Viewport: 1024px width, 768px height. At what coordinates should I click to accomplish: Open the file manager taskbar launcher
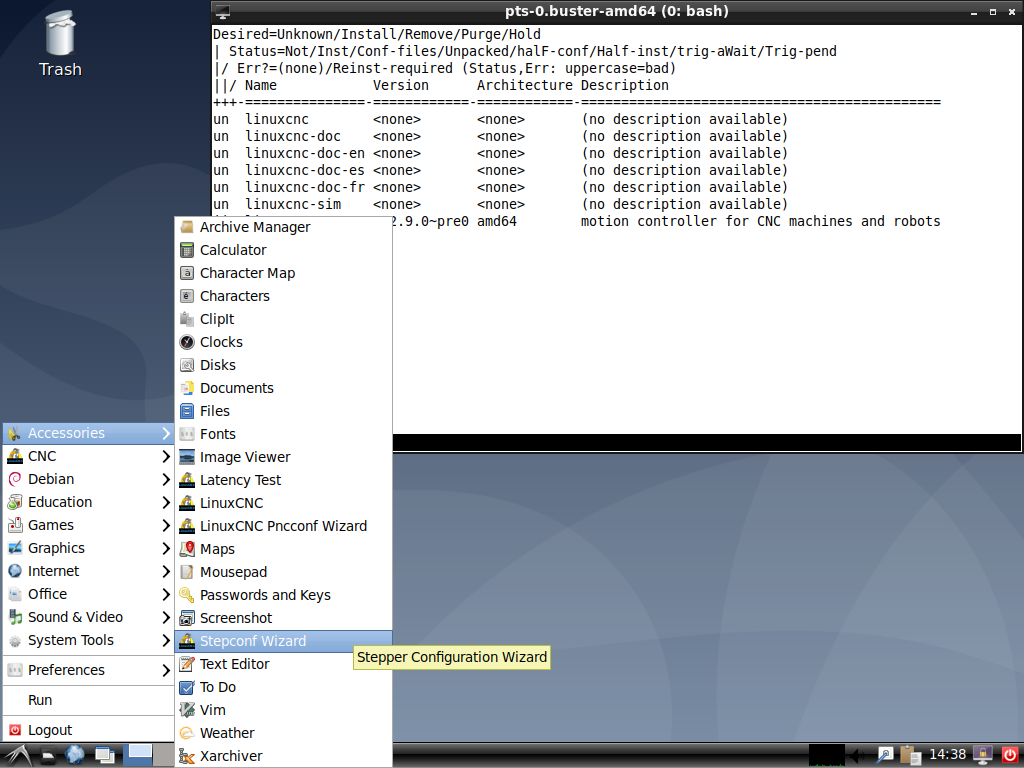point(48,756)
